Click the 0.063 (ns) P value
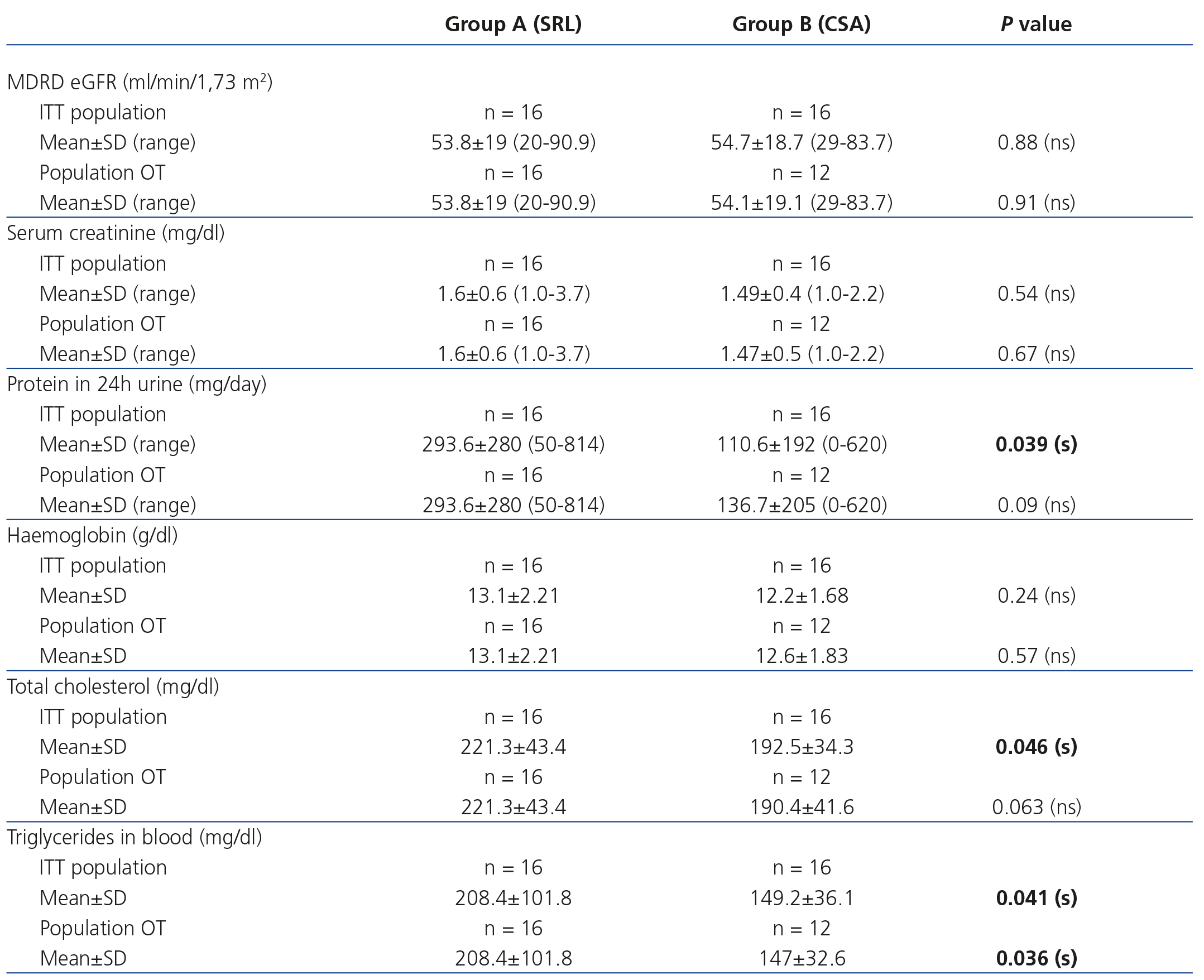Image resolution: width=1204 pixels, height=980 pixels. [1037, 807]
